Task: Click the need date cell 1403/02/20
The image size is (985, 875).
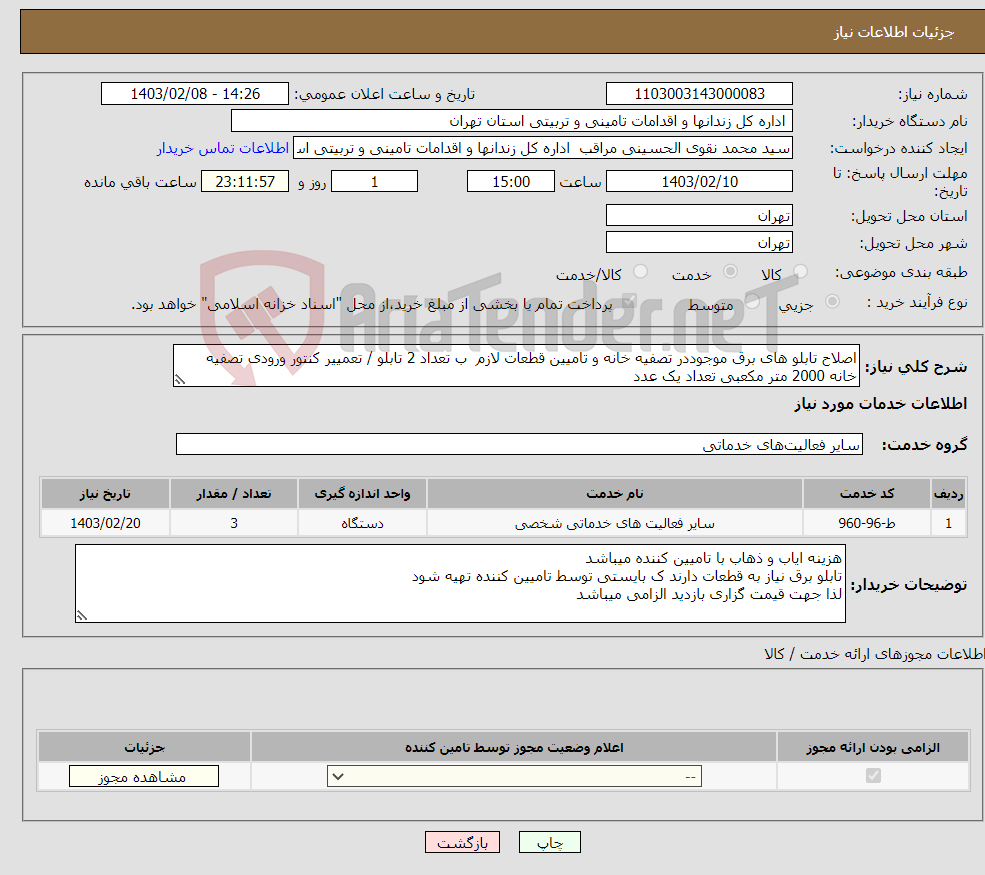Action: pyautogui.click(x=106, y=523)
